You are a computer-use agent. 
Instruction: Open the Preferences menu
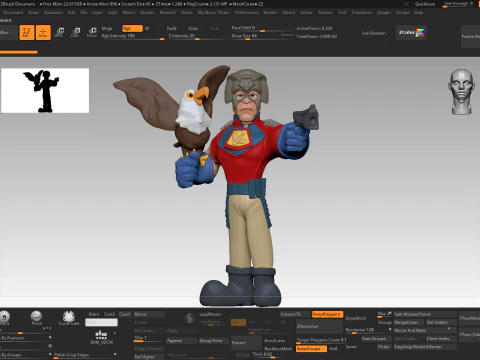click(x=246, y=12)
